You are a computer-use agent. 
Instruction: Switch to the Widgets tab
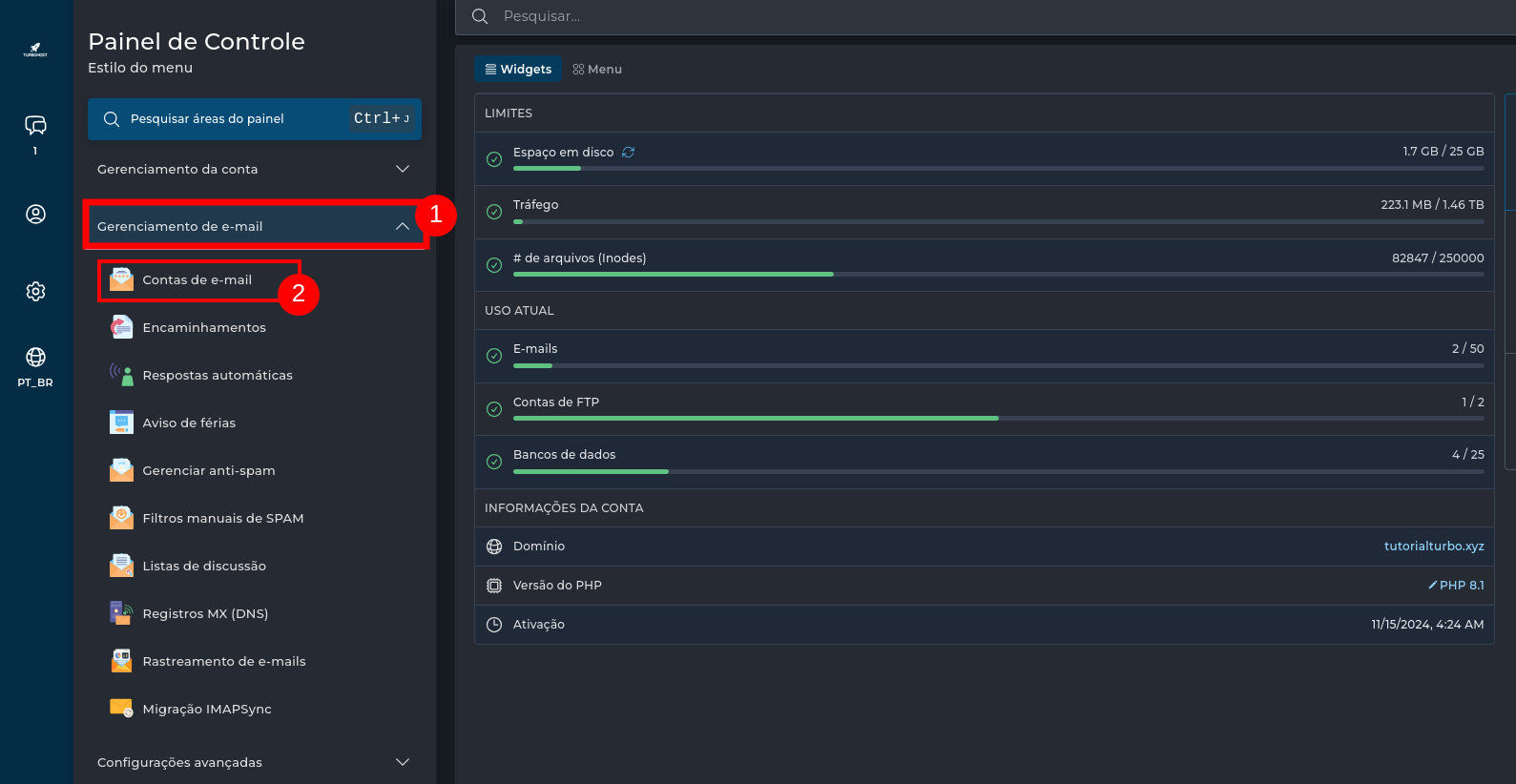click(518, 70)
